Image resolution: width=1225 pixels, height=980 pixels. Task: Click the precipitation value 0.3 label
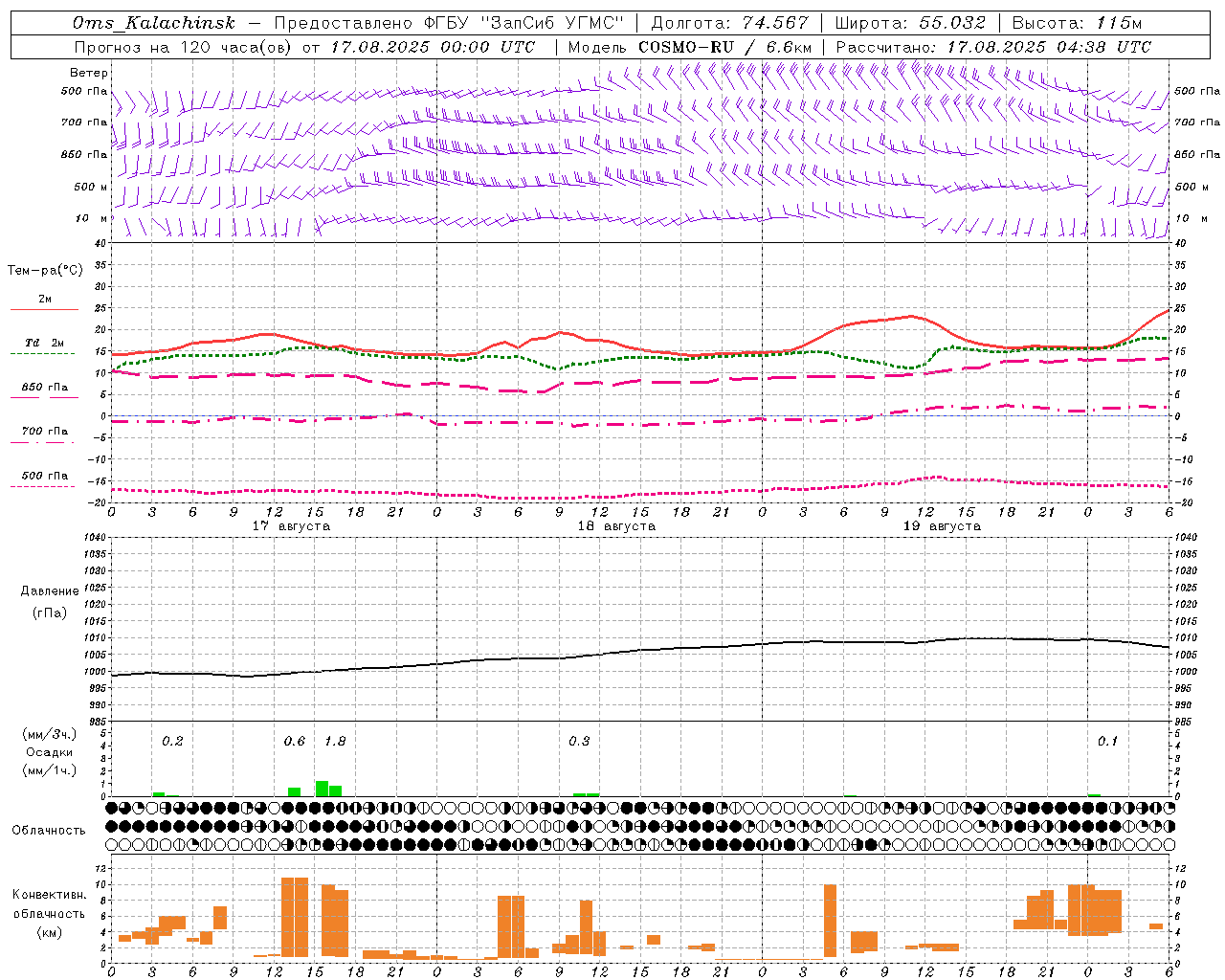[x=579, y=742]
